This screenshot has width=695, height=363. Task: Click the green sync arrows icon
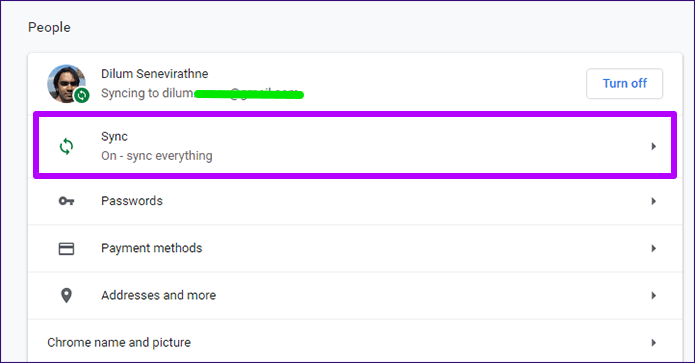[66, 146]
